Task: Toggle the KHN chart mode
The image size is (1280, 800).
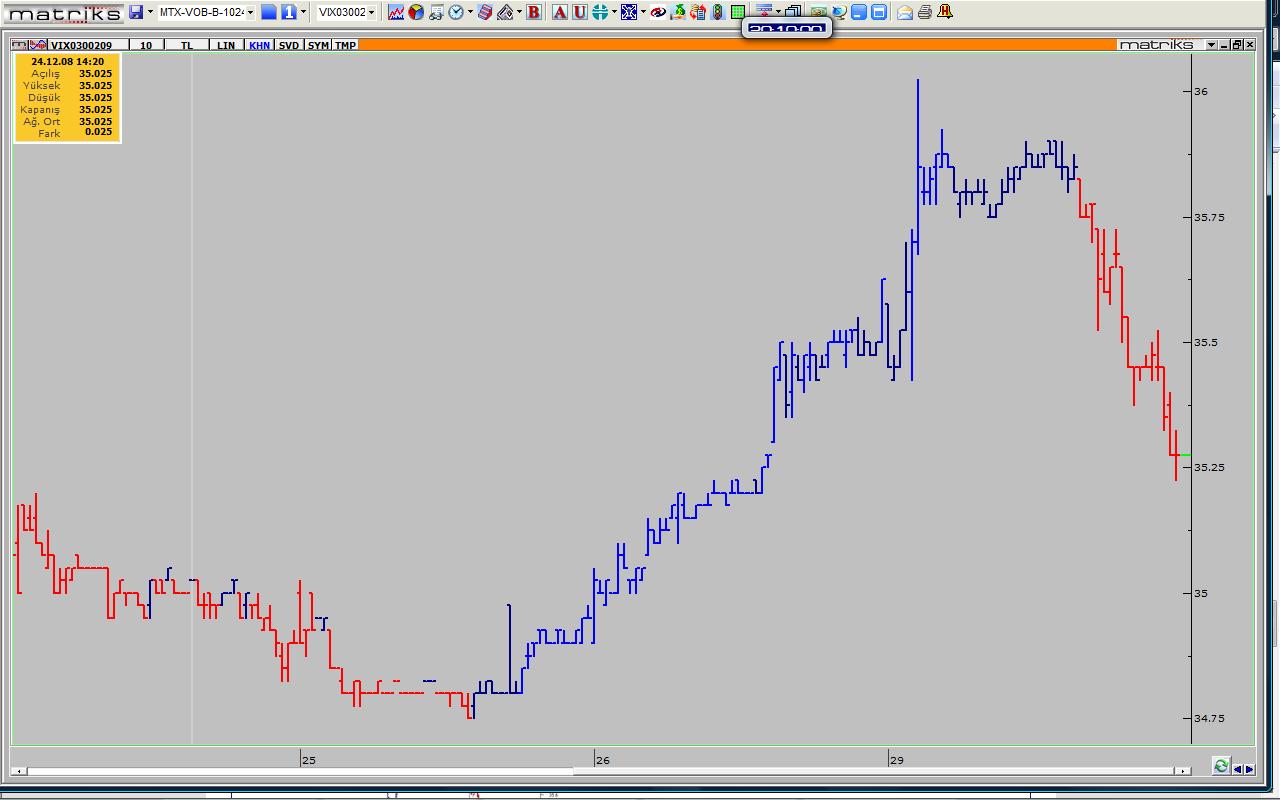Action: pyautogui.click(x=259, y=45)
